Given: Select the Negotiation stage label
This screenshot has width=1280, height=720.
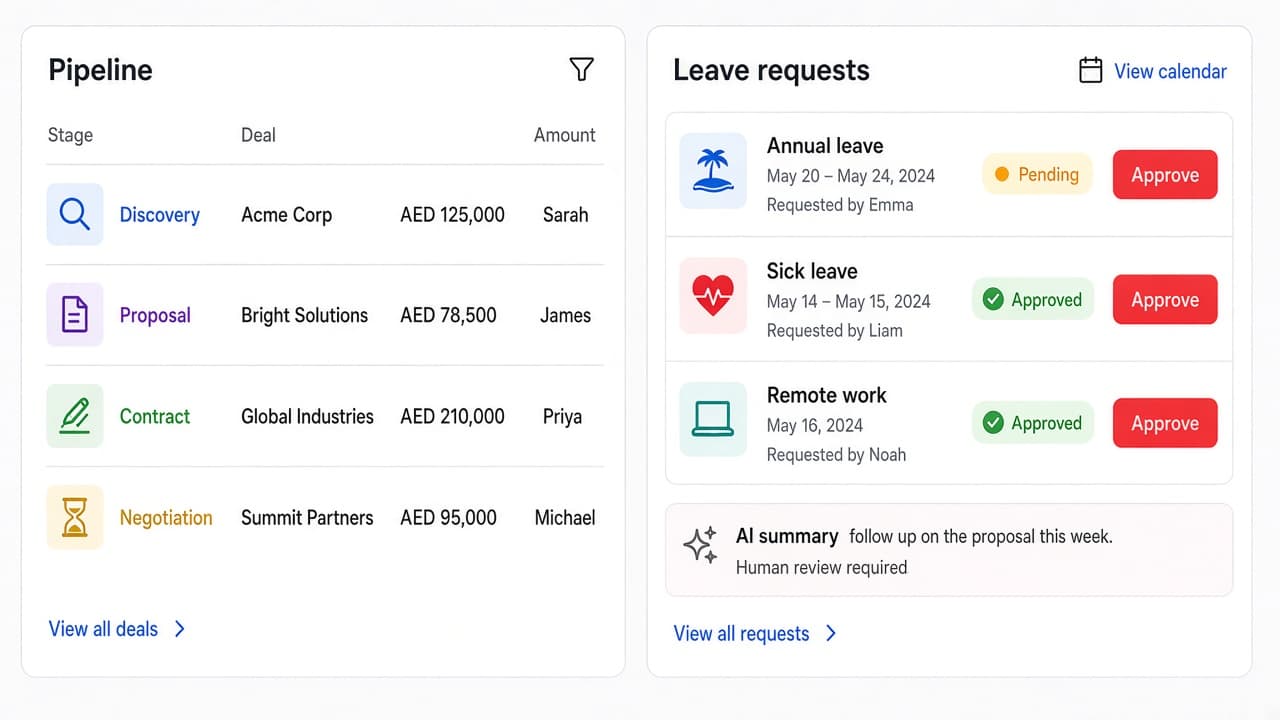Looking at the screenshot, I should (x=166, y=518).
